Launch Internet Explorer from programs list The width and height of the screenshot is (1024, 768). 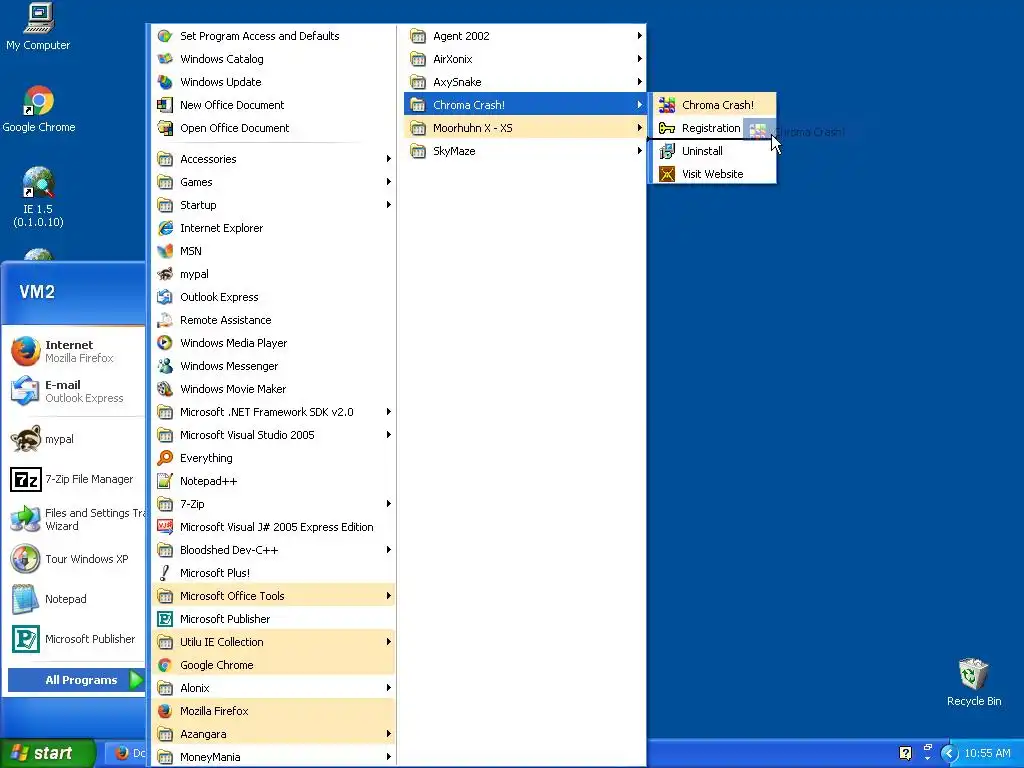(274, 228)
